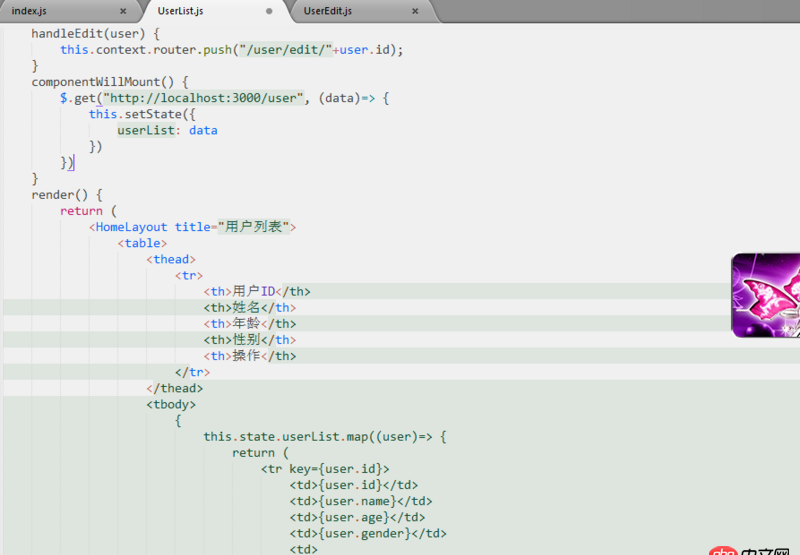Click the <th>用户ID</th> line
Screen dimensions: 800x555
coord(257,291)
